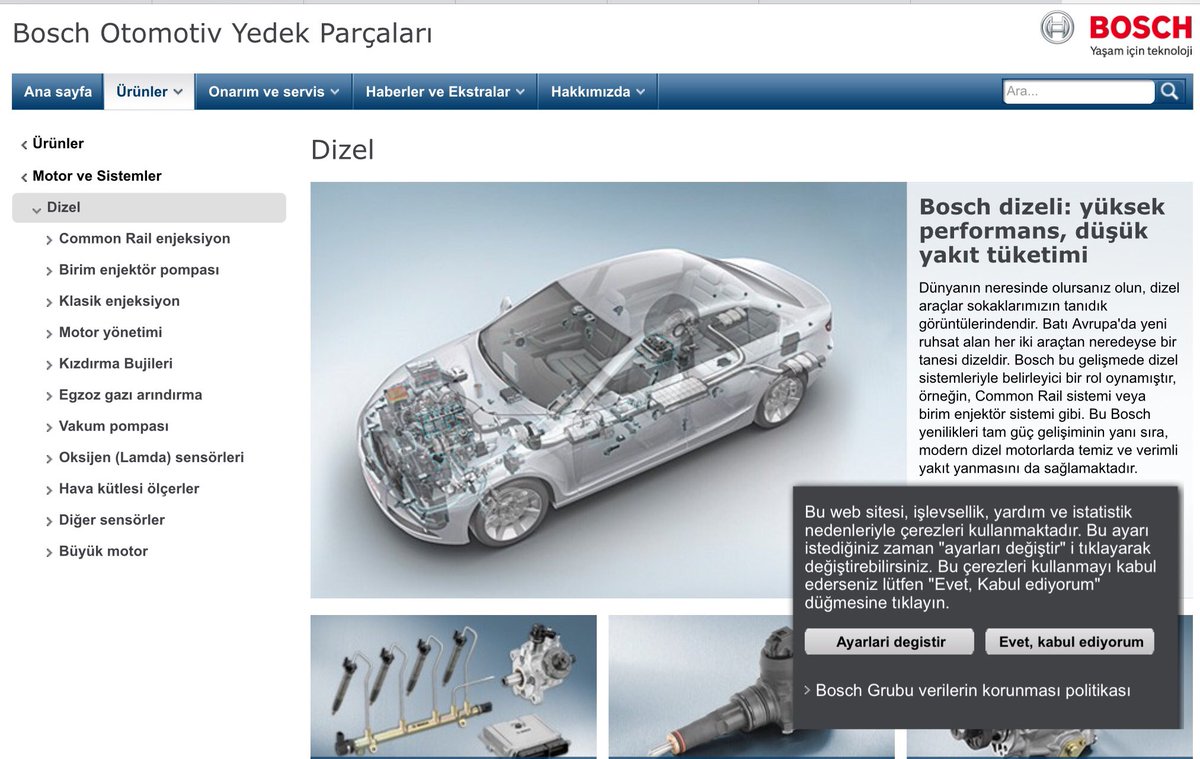Click the search magnifier icon
The image size is (1200, 759).
[x=1169, y=91]
